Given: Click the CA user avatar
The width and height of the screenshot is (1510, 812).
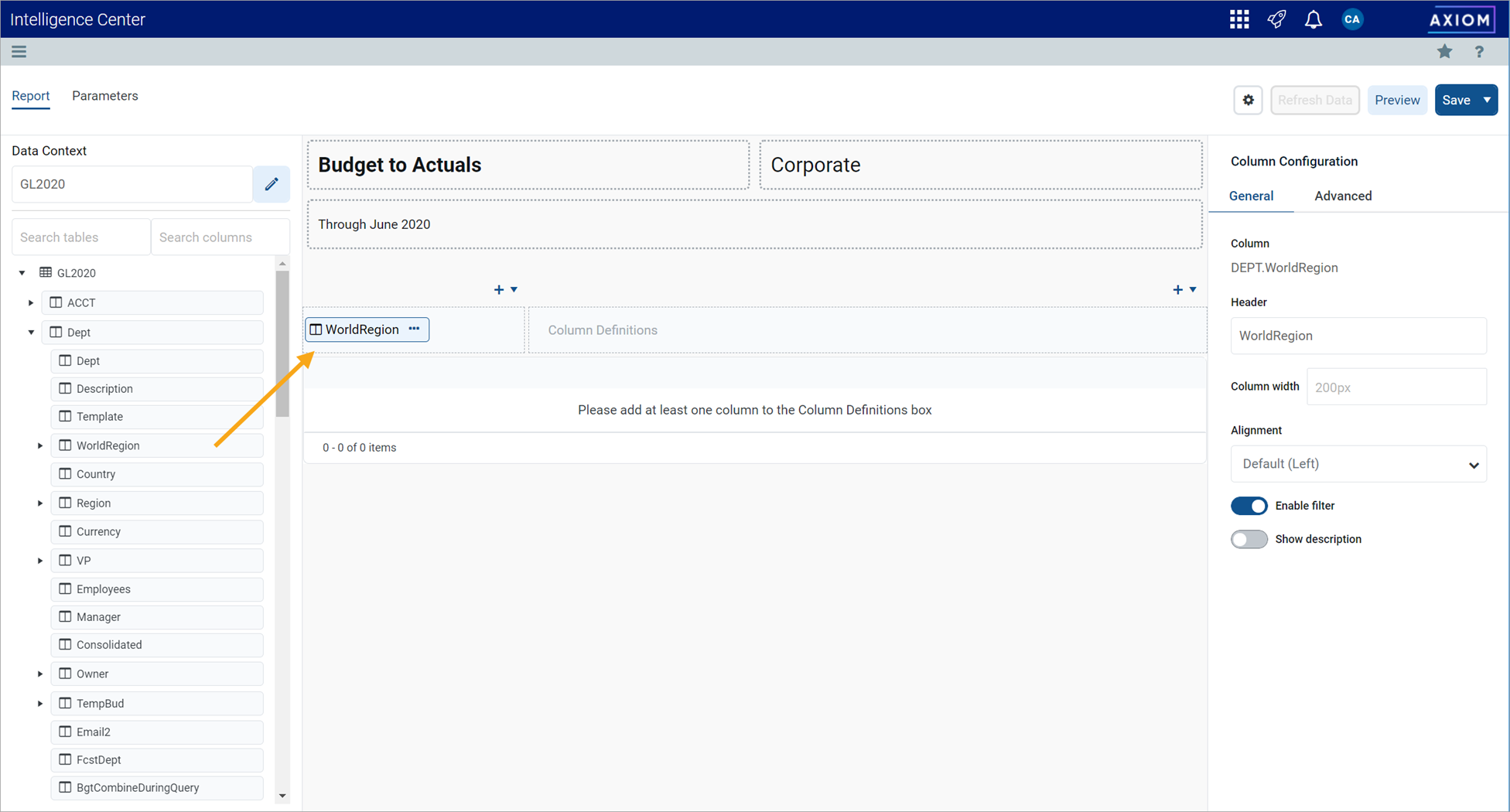Looking at the screenshot, I should coord(1352,19).
